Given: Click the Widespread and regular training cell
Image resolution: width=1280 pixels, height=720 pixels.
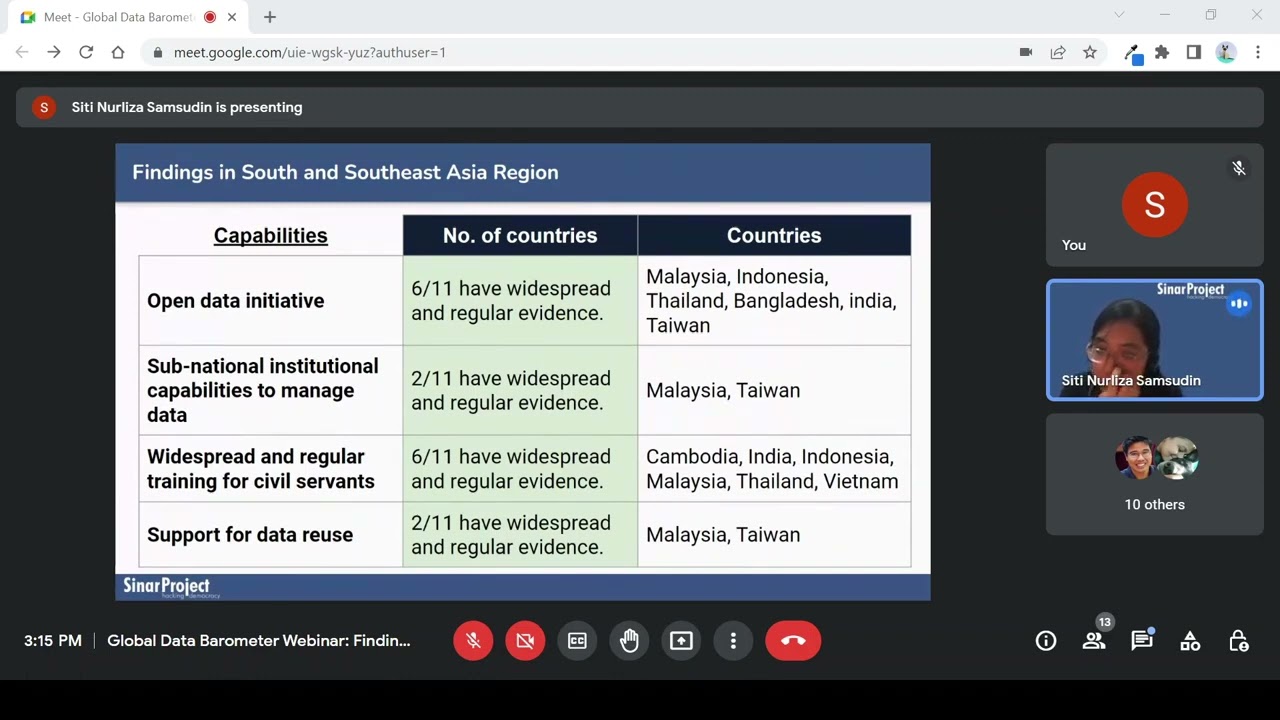Looking at the screenshot, I should (x=271, y=469).
